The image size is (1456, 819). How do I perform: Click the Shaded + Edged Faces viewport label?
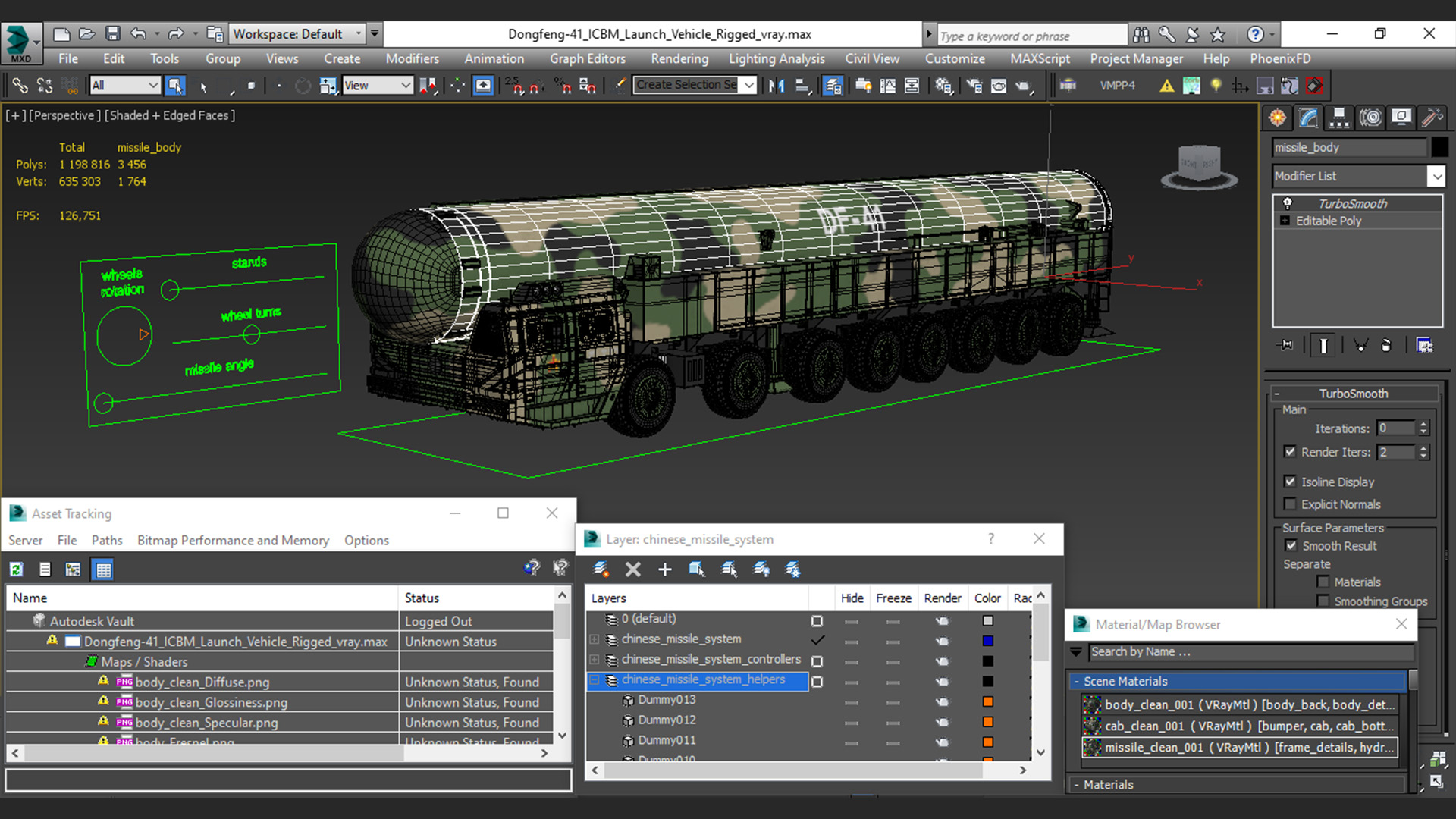point(170,115)
